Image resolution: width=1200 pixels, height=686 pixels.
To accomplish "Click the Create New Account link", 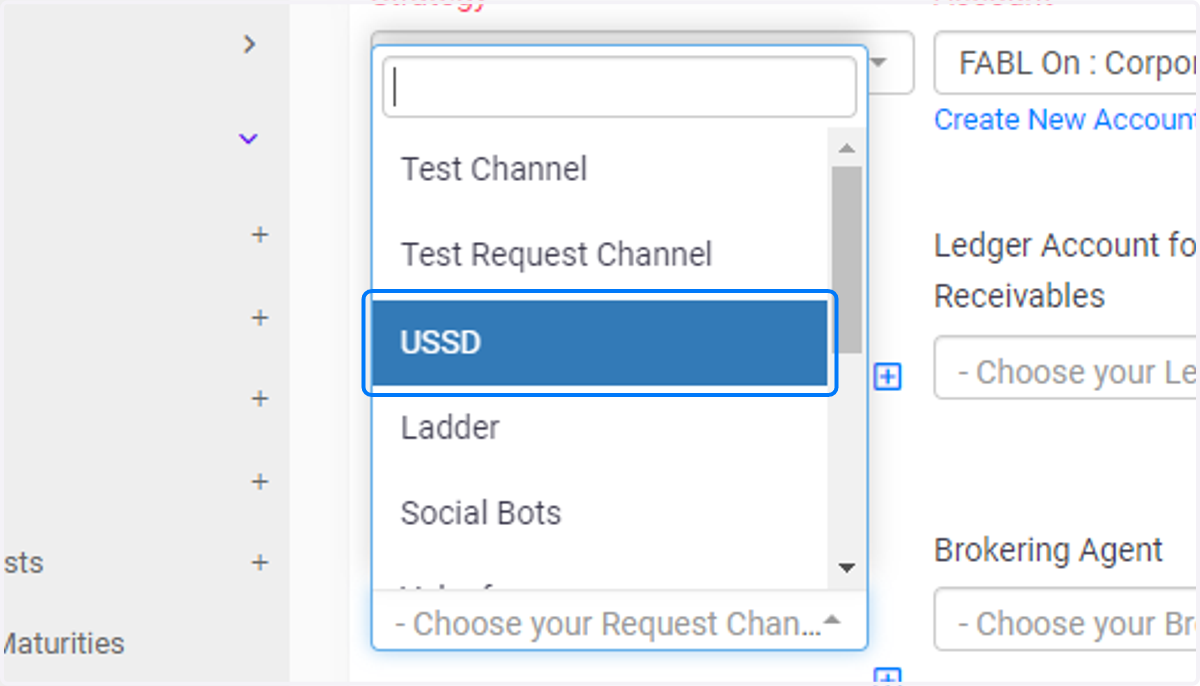I will point(1066,120).
